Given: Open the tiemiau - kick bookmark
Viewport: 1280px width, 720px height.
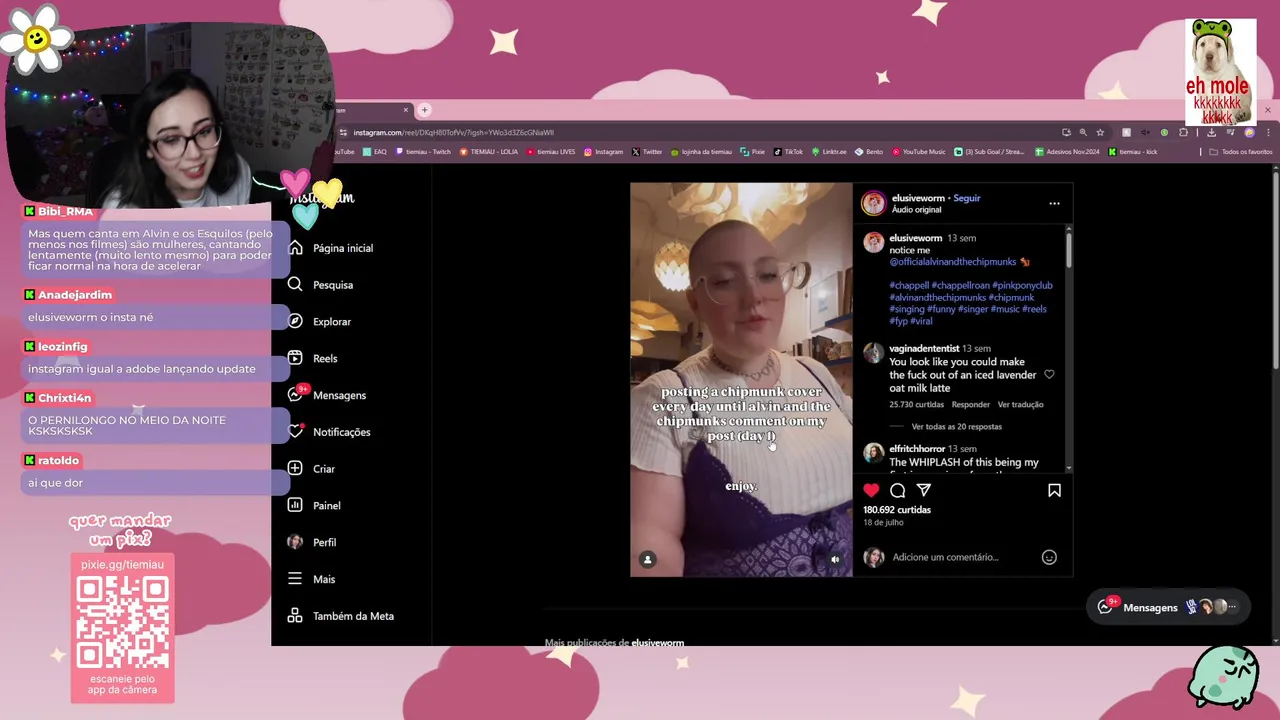Looking at the screenshot, I should (1133, 152).
